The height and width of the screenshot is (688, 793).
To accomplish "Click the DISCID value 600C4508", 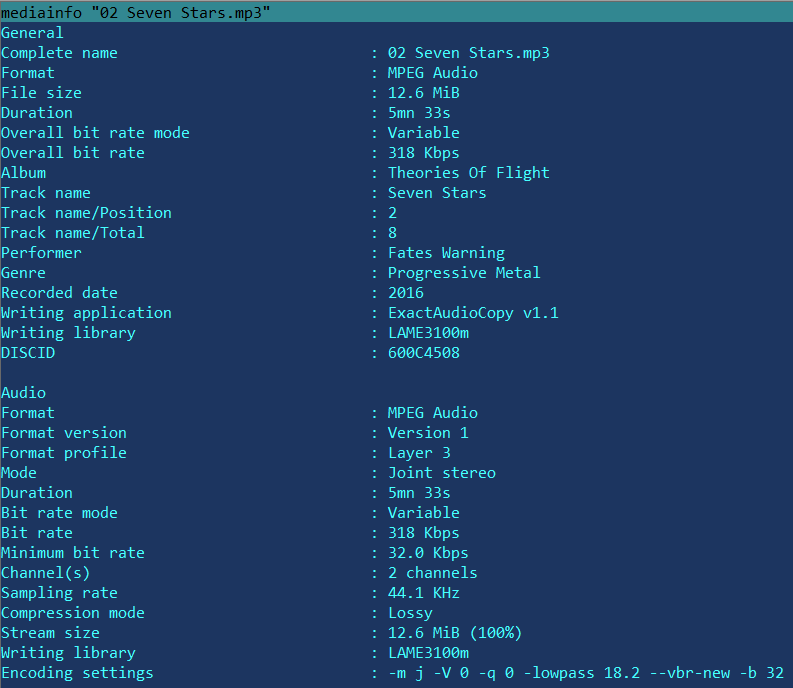I will [x=424, y=353].
